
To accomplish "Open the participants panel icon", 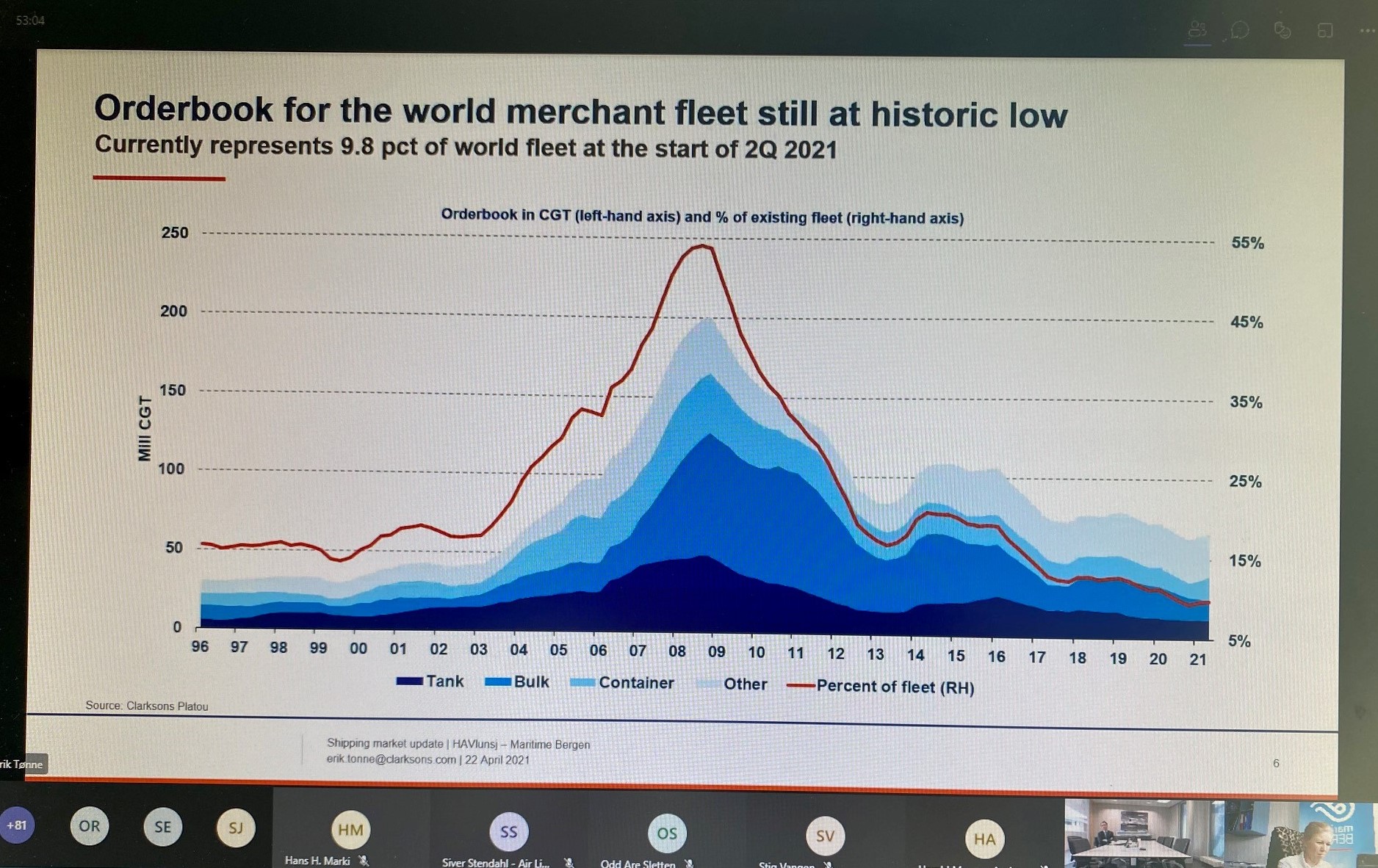I will pyautogui.click(x=1197, y=30).
